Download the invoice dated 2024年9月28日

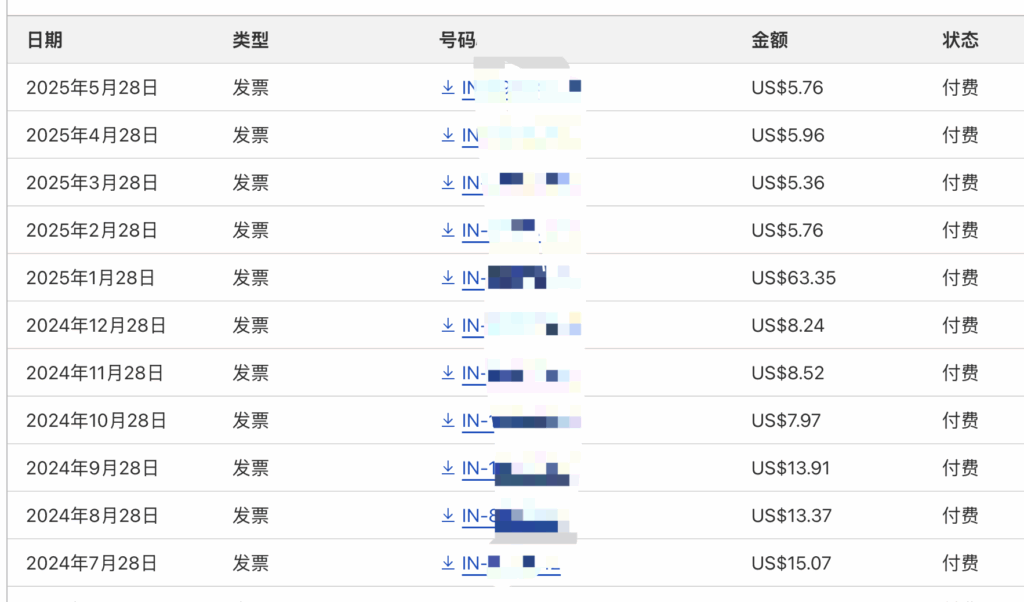coord(448,468)
